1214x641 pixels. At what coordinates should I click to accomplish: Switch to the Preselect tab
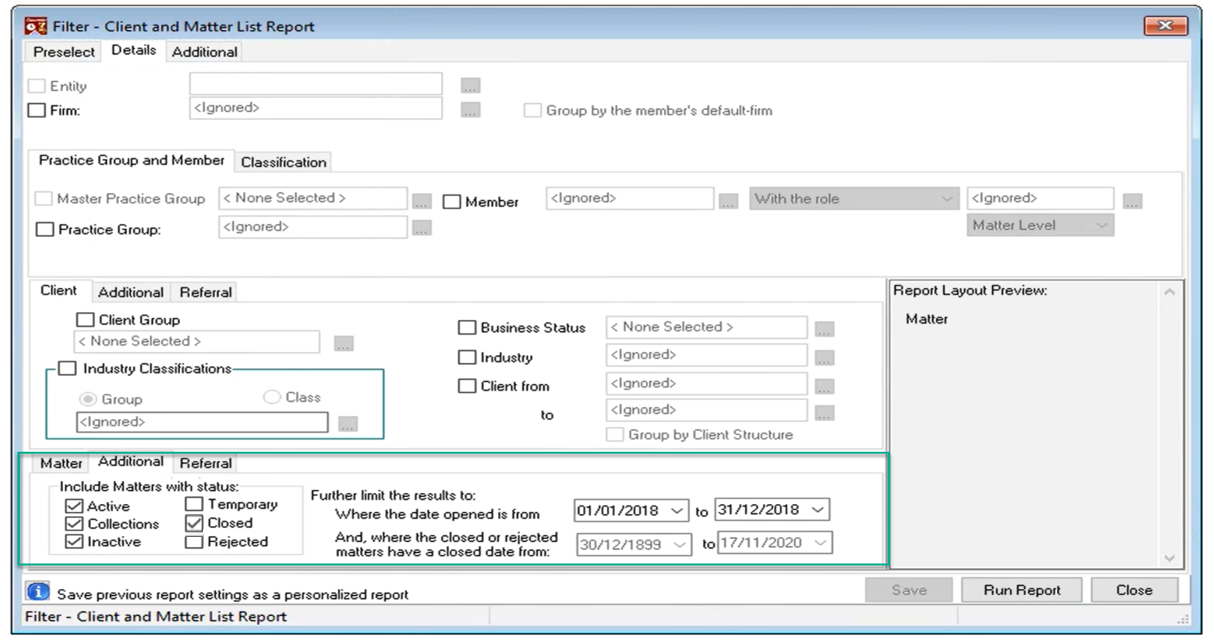pos(64,52)
